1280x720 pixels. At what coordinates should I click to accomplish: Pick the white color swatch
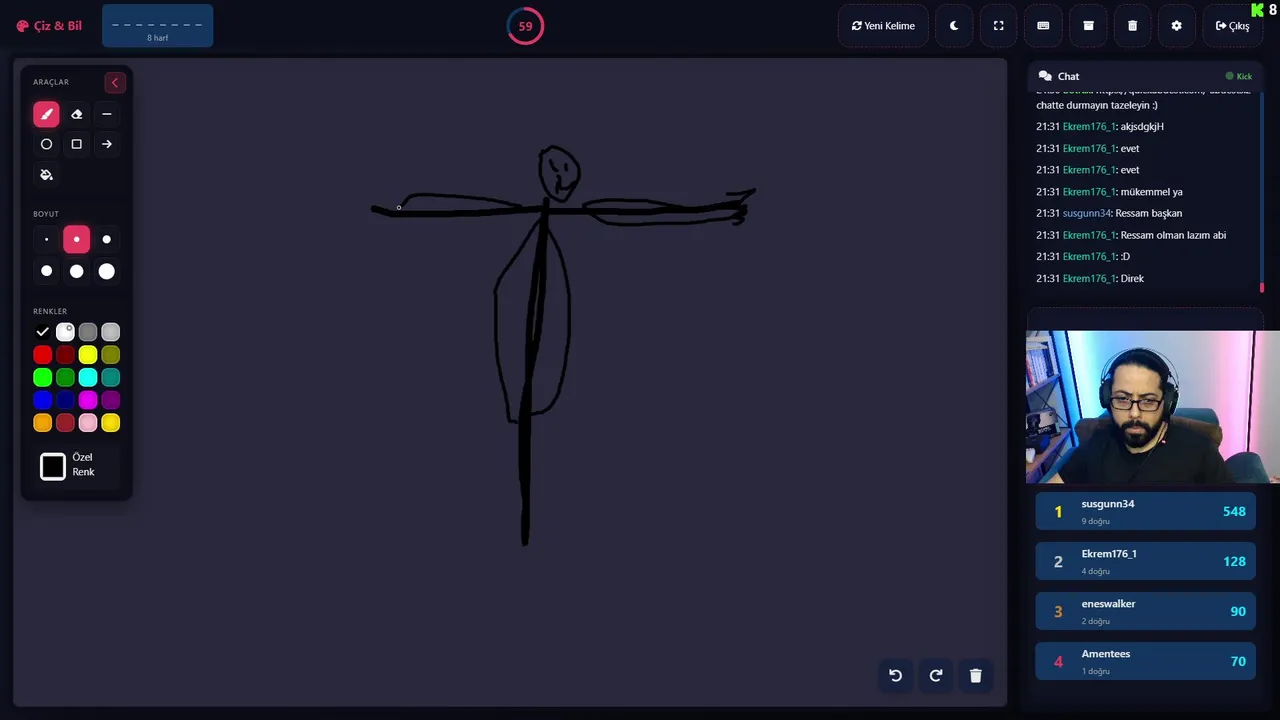click(x=65, y=332)
